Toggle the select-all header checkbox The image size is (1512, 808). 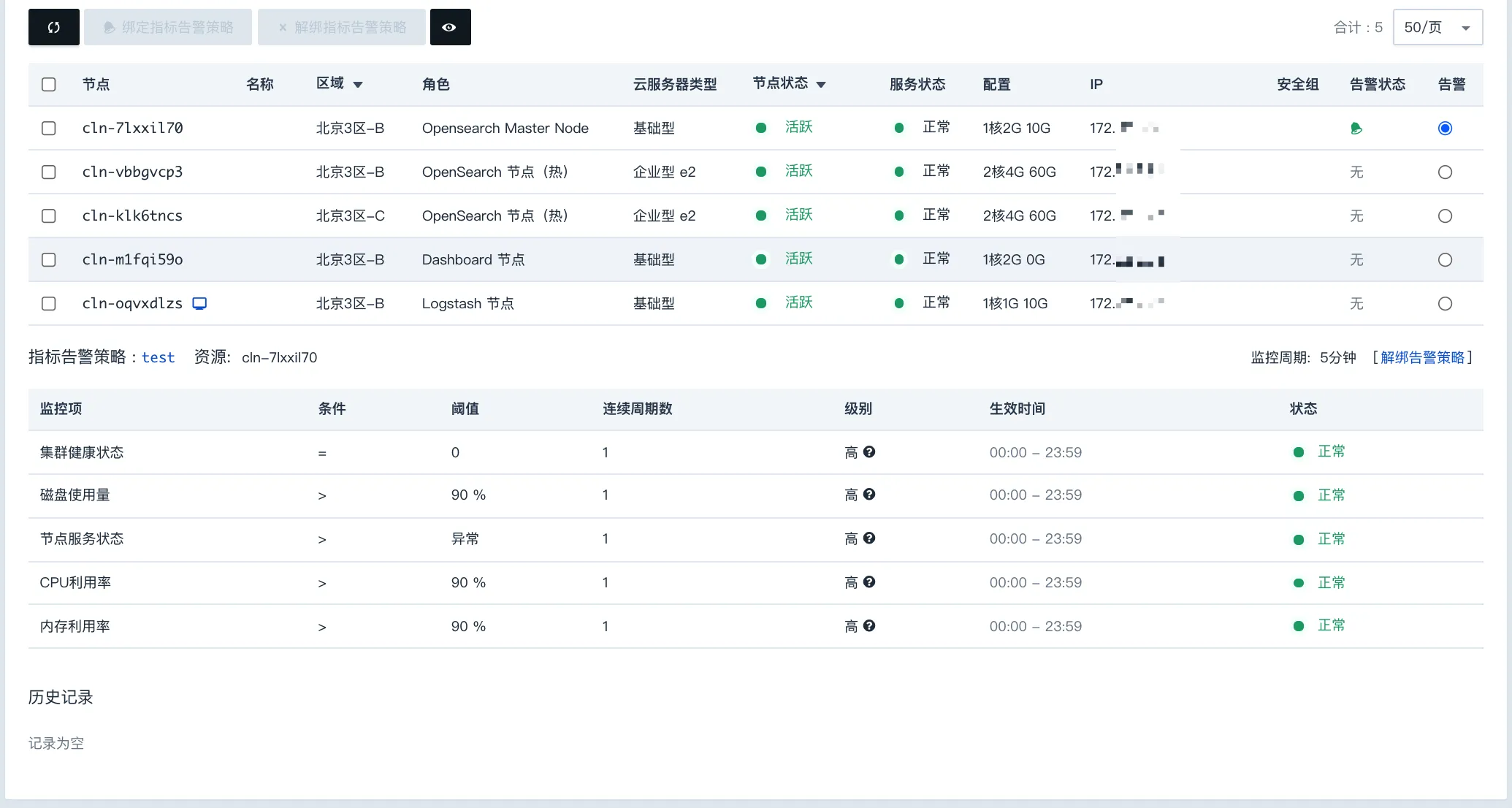(x=49, y=84)
